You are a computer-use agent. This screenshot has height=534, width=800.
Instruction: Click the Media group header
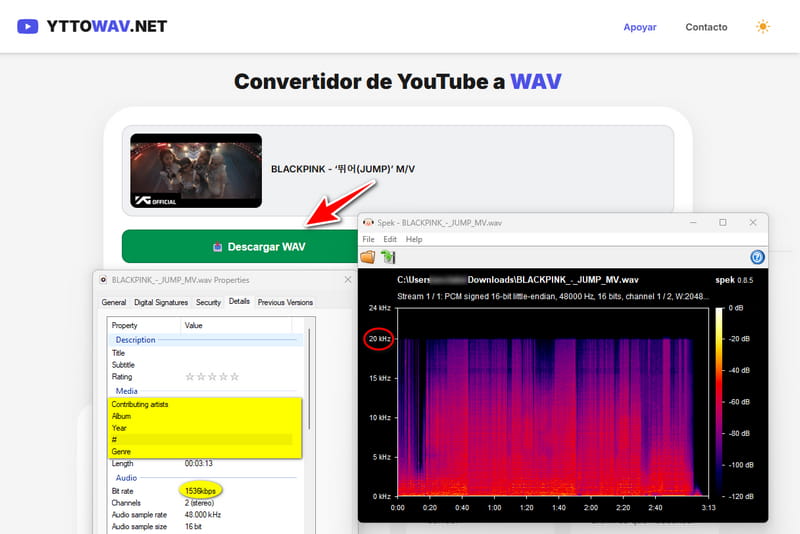click(126, 391)
